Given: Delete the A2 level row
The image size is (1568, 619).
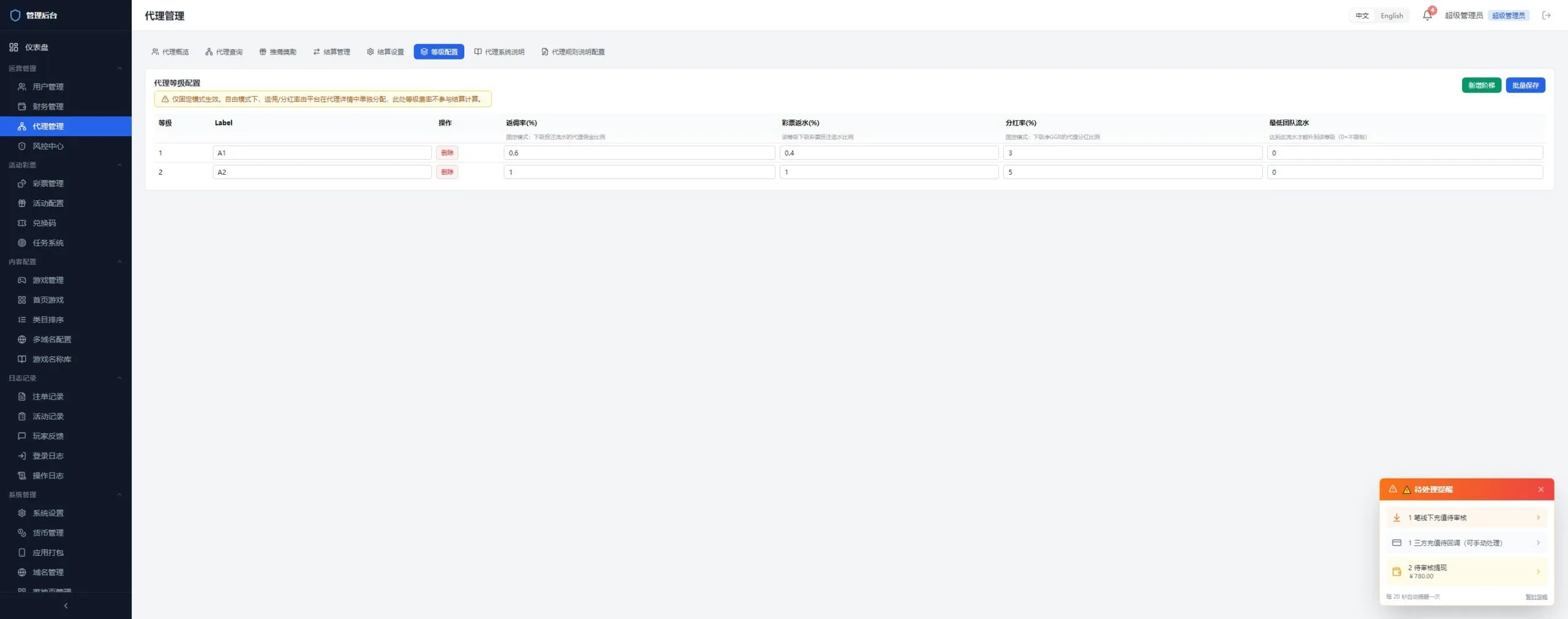Looking at the screenshot, I should [x=447, y=172].
